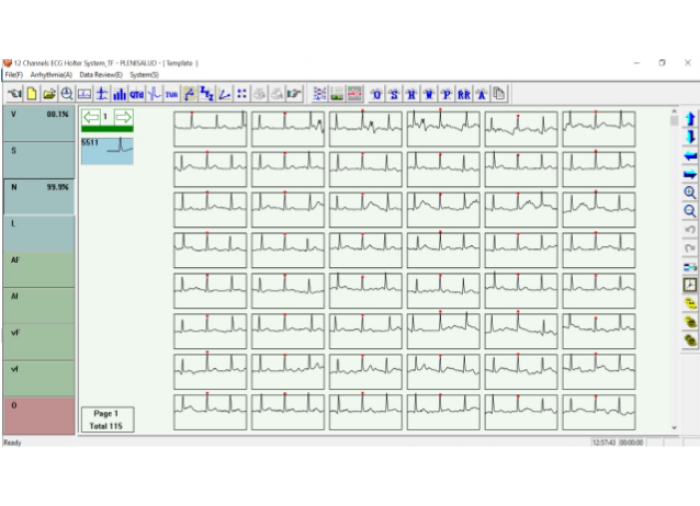The width and height of the screenshot is (700, 506).
Task: Open the System(S) menu
Action: click(144, 75)
